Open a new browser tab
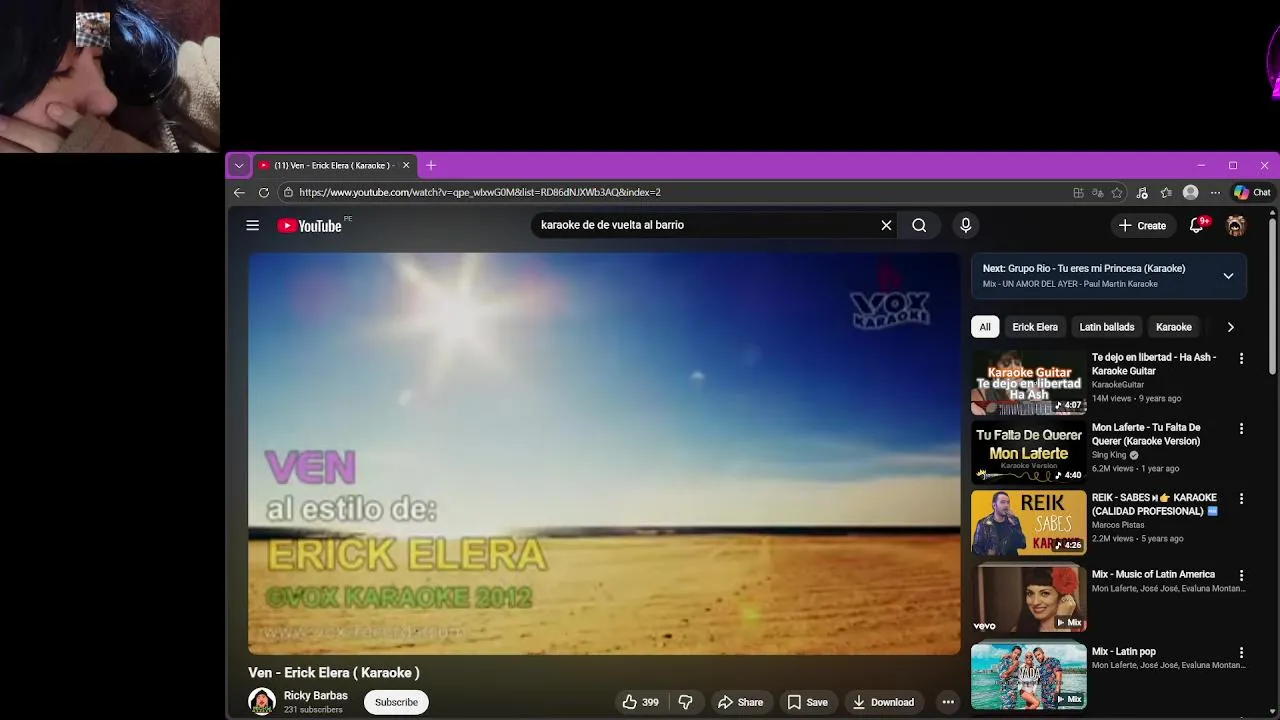The height and width of the screenshot is (720, 1280). [431, 165]
